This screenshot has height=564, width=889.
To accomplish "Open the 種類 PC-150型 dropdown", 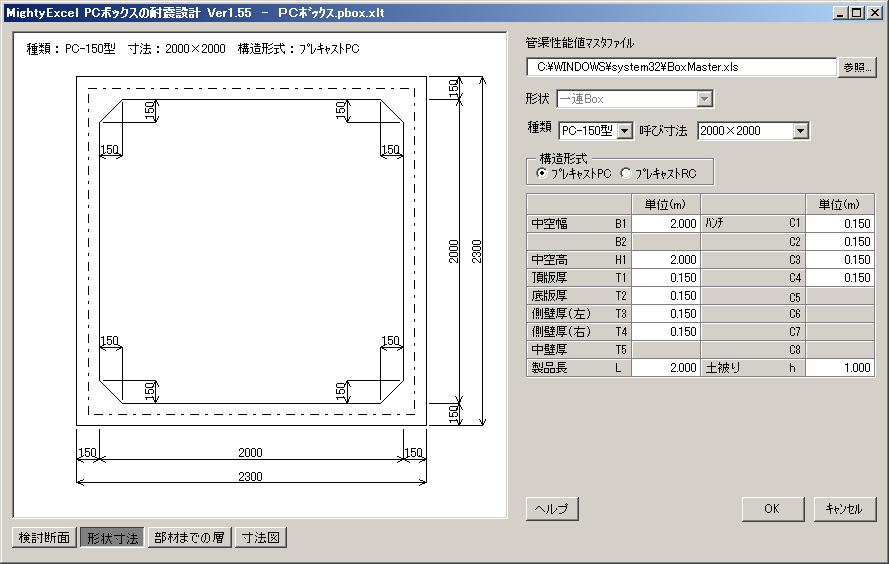I will pyautogui.click(x=624, y=131).
